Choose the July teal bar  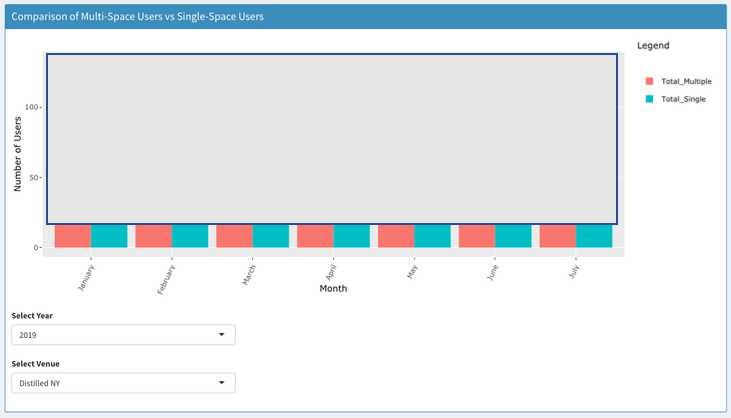(x=594, y=236)
